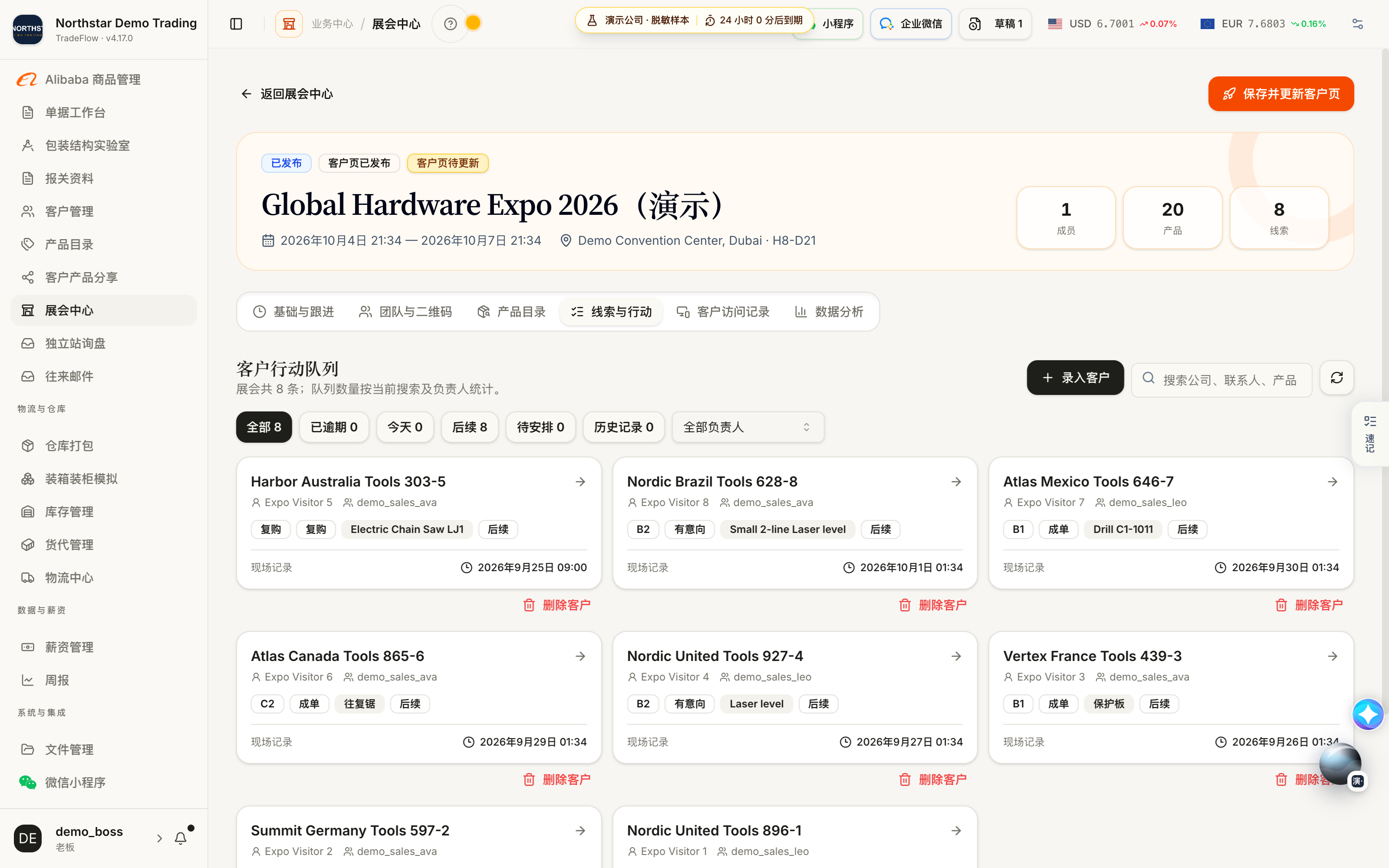Filter queue by 已逾期 0

tap(334, 427)
